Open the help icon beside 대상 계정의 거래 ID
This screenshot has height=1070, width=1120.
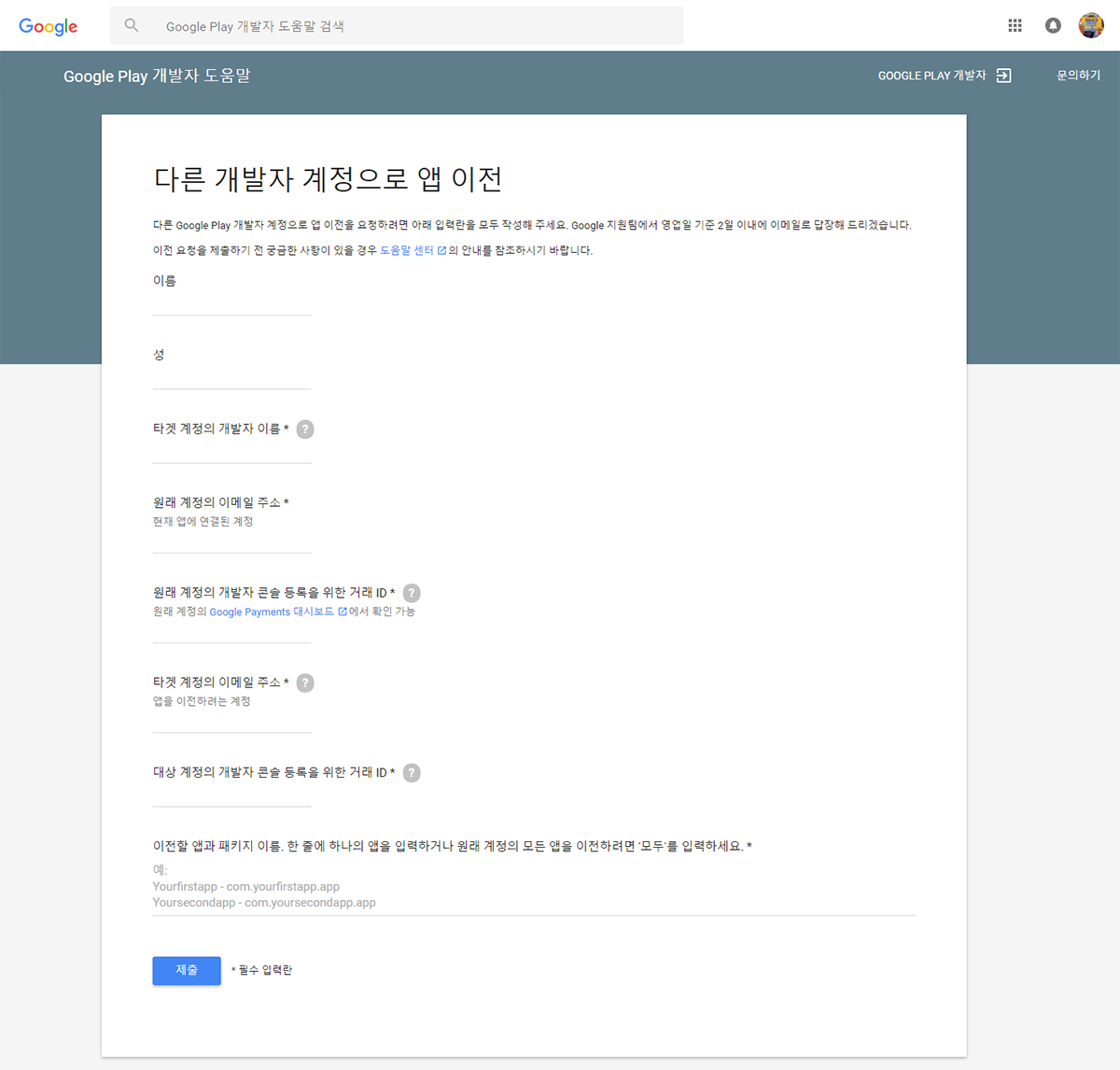point(412,772)
